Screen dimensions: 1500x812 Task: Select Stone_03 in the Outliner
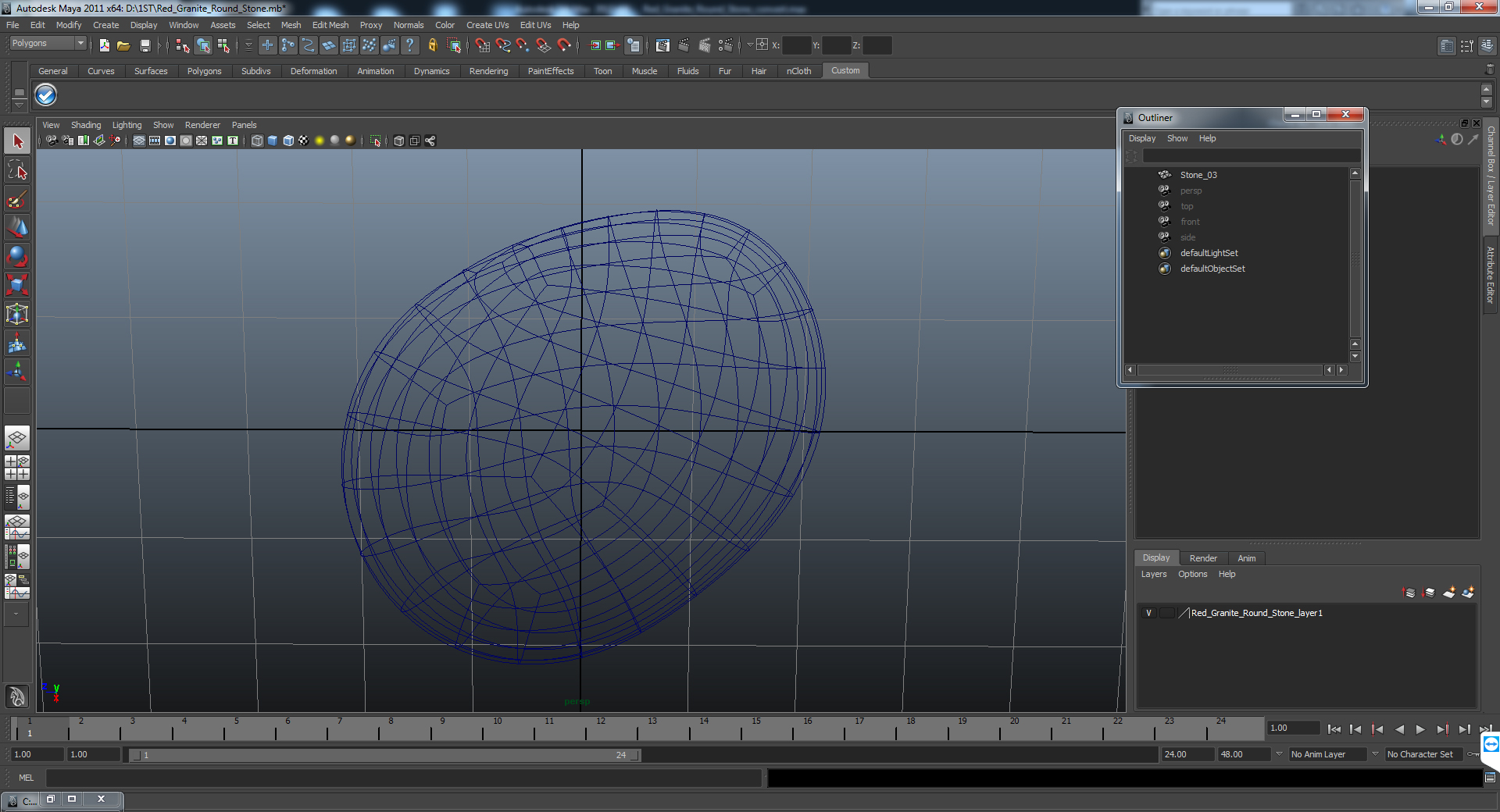click(x=1198, y=175)
